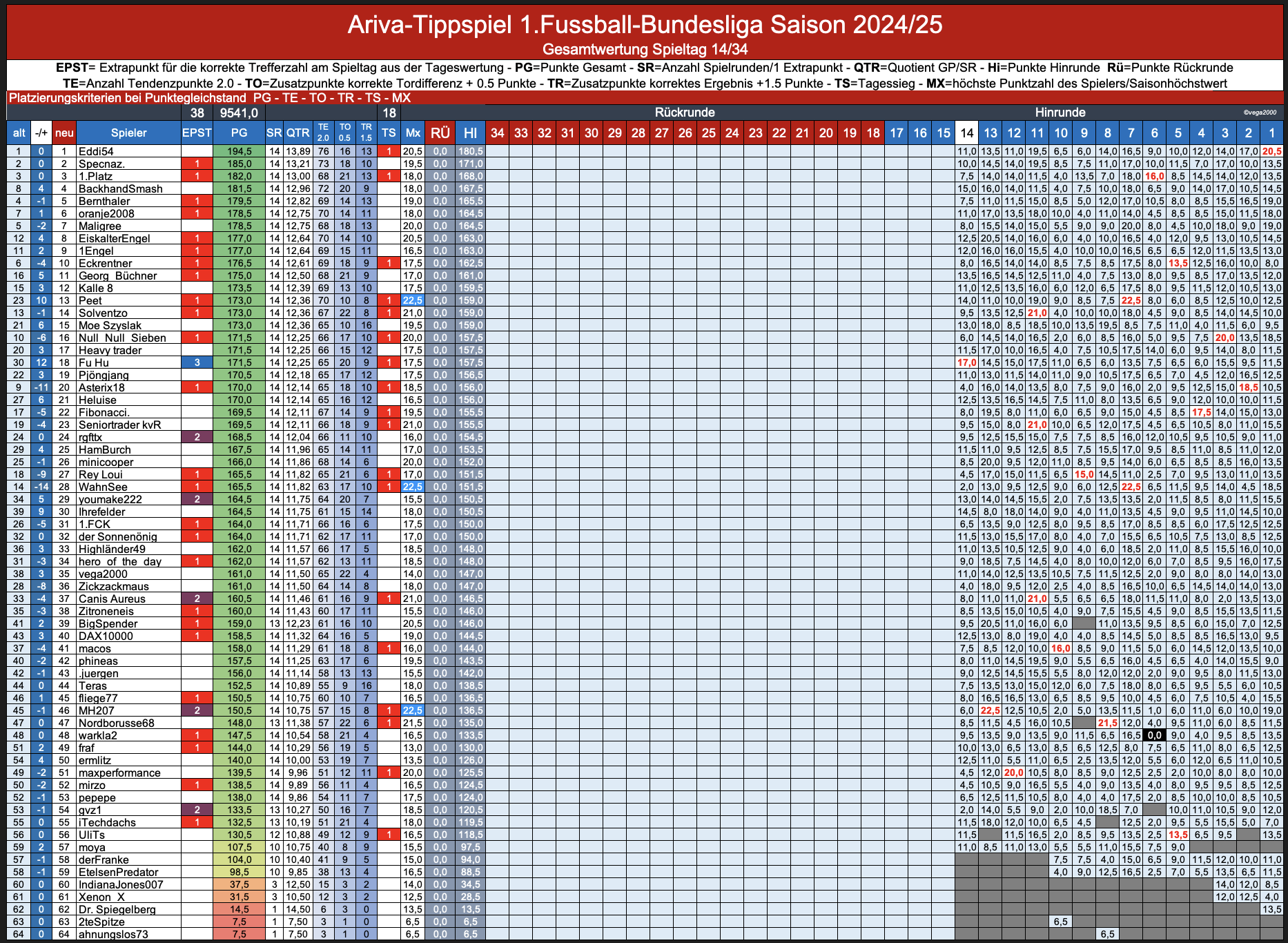
Task: Click blue Mx cell '22,5' in Peet's row
Action: 413,300
